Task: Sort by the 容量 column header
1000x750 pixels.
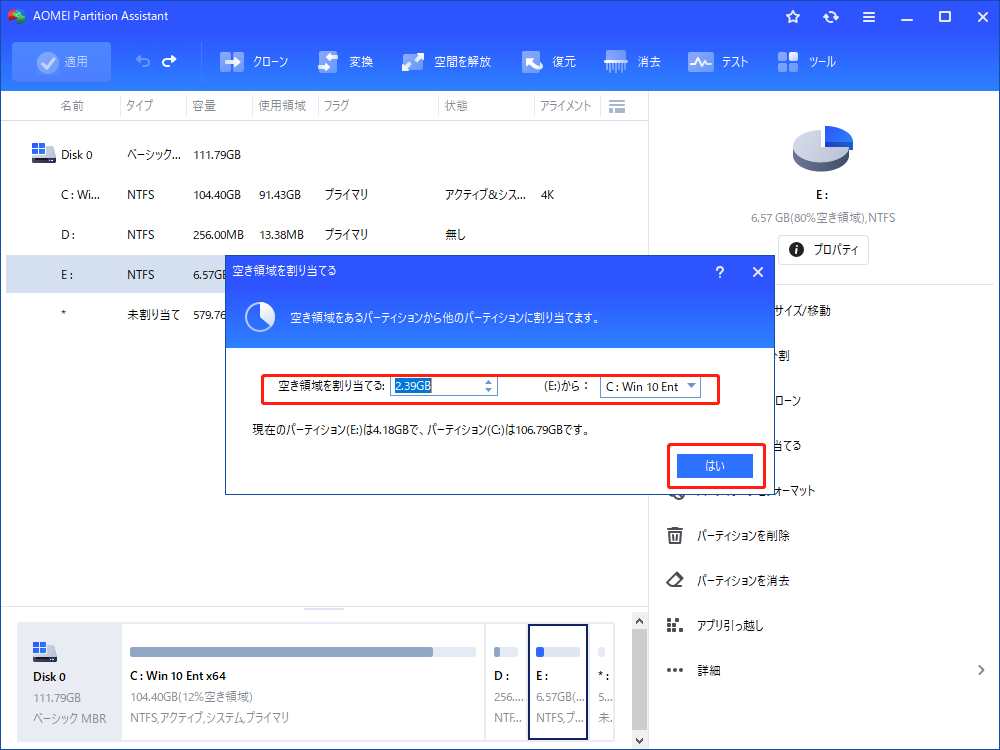Action: [x=204, y=106]
